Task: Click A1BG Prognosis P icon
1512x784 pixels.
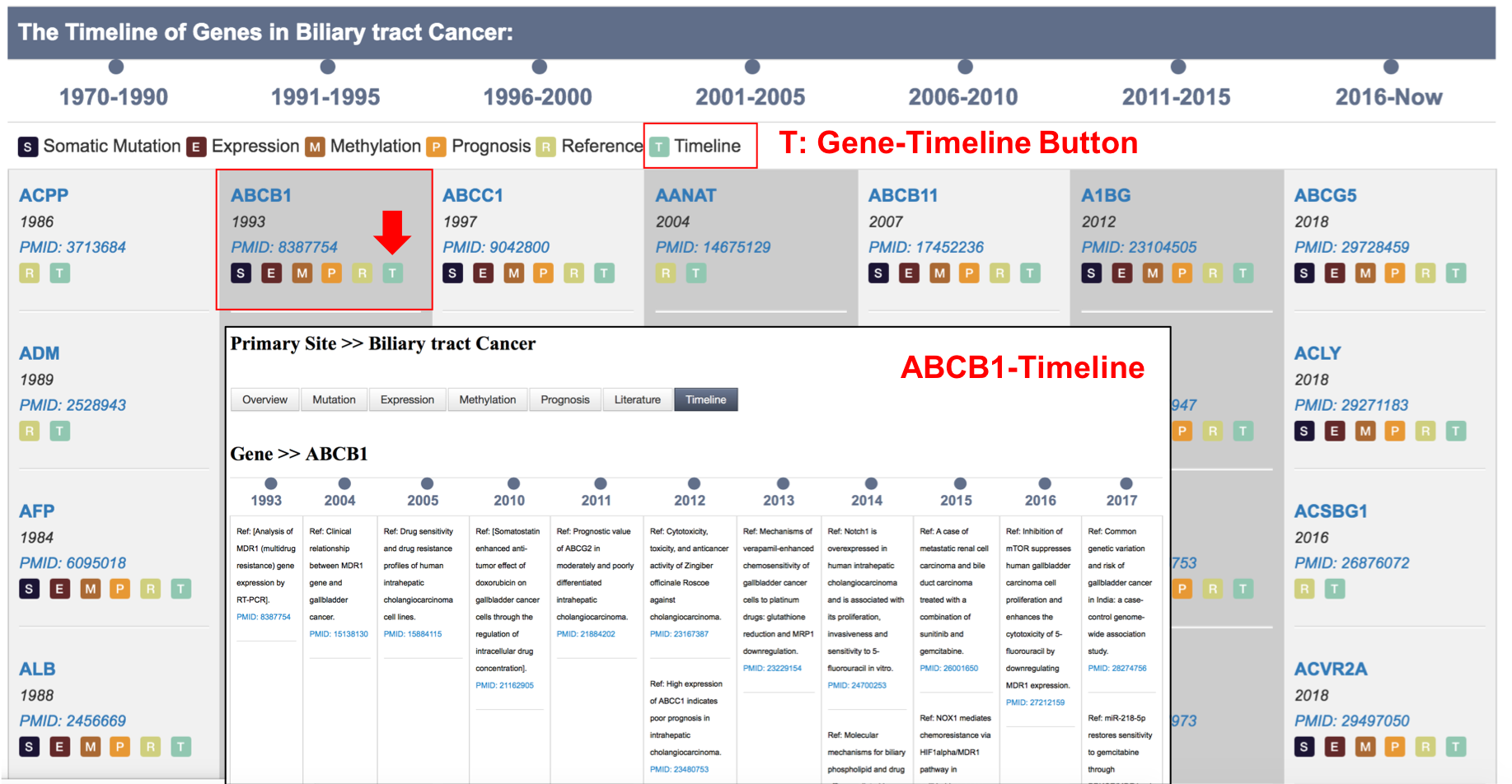Action: click(1182, 273)
